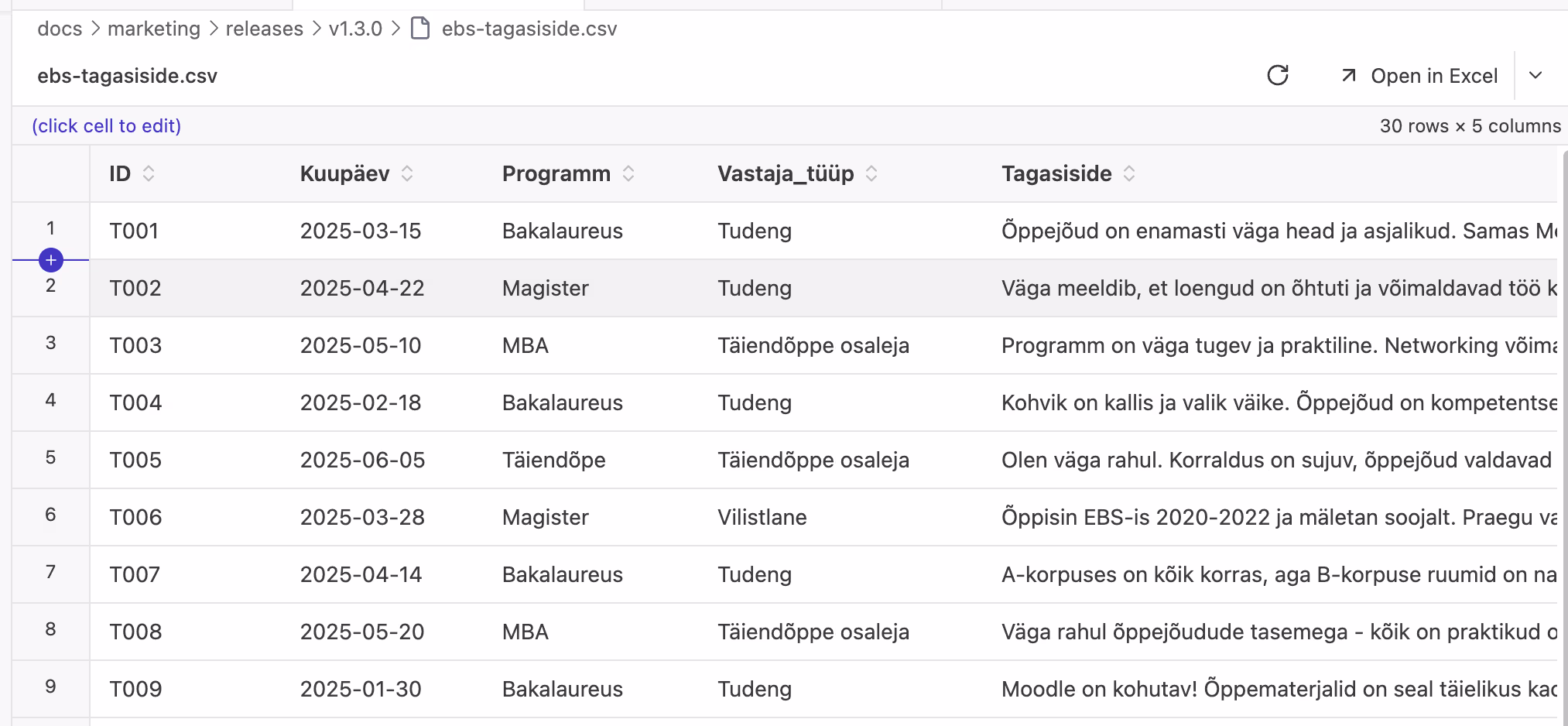Navigate to the releases breadcrumb
This screenshot has width=1568, height=726.
(x=264, y=29)
